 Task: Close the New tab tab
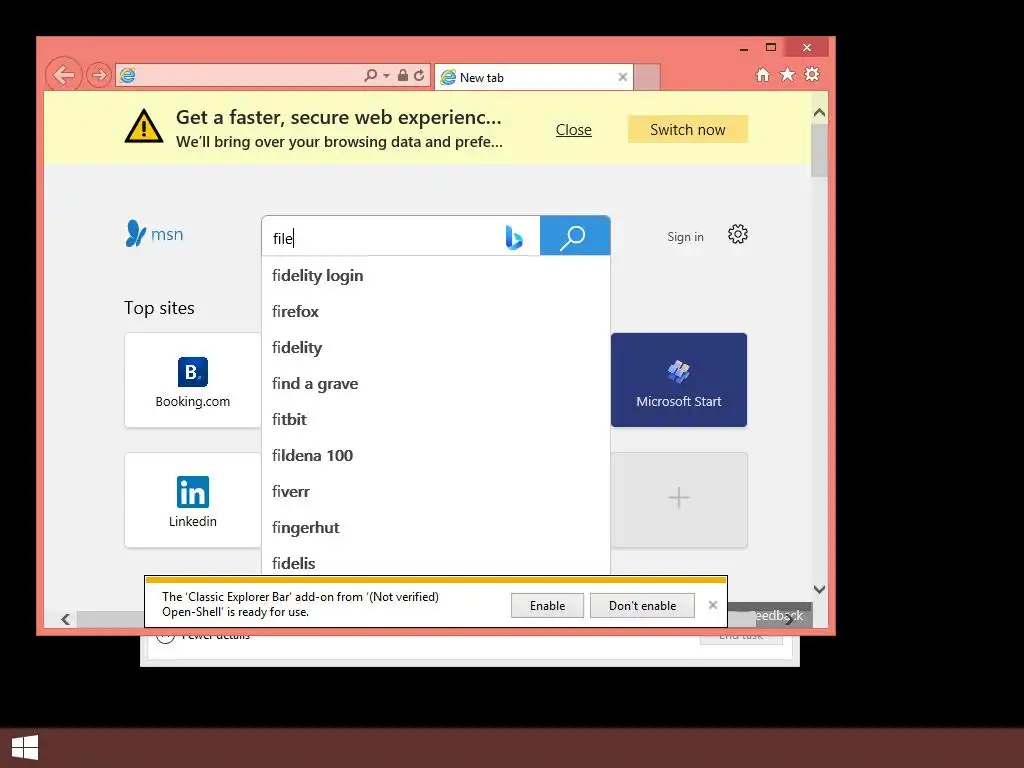click(622, 77)
